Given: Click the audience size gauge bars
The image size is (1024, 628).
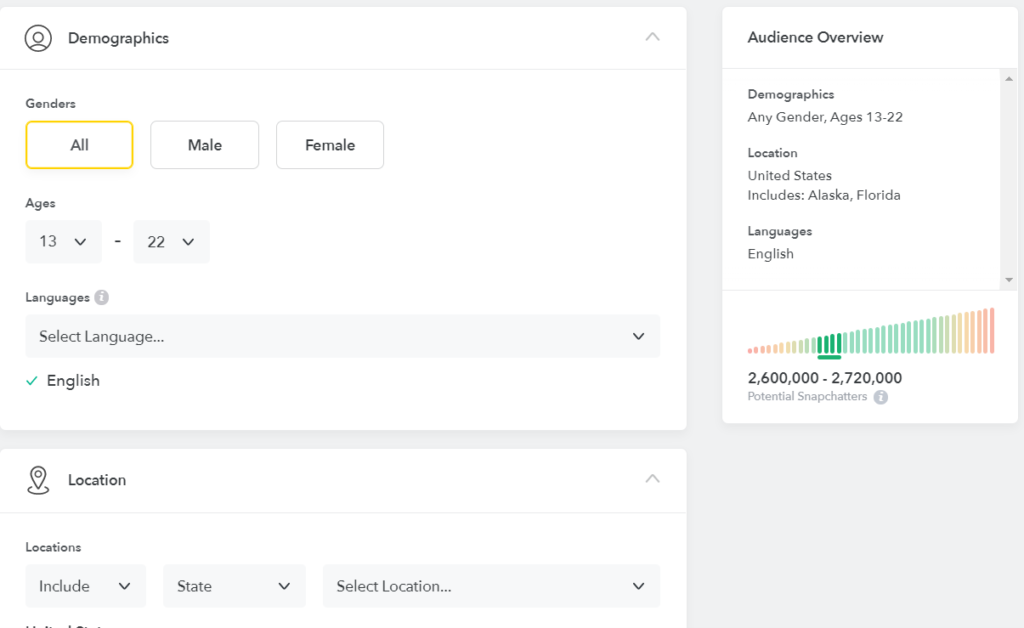Looking at the screenshot, I should [870, 332].
